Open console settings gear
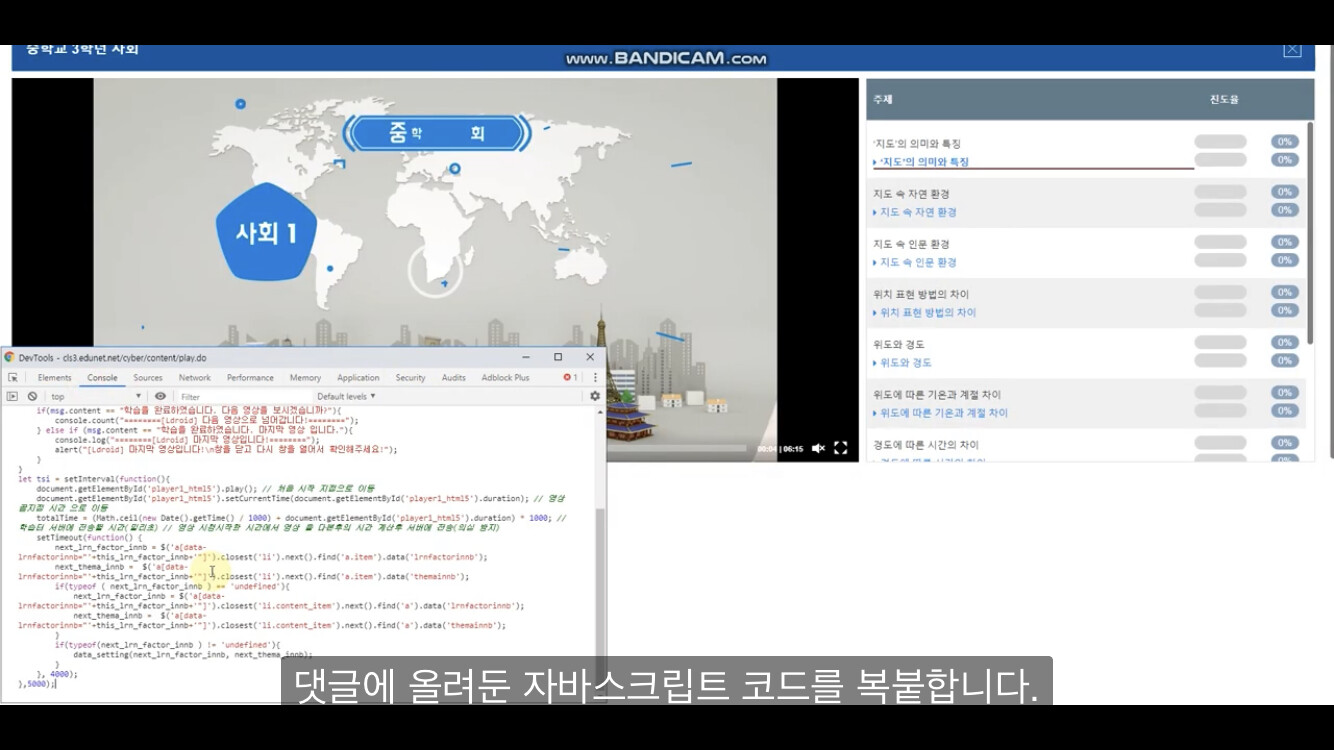1334x750 pixels. 595,397
